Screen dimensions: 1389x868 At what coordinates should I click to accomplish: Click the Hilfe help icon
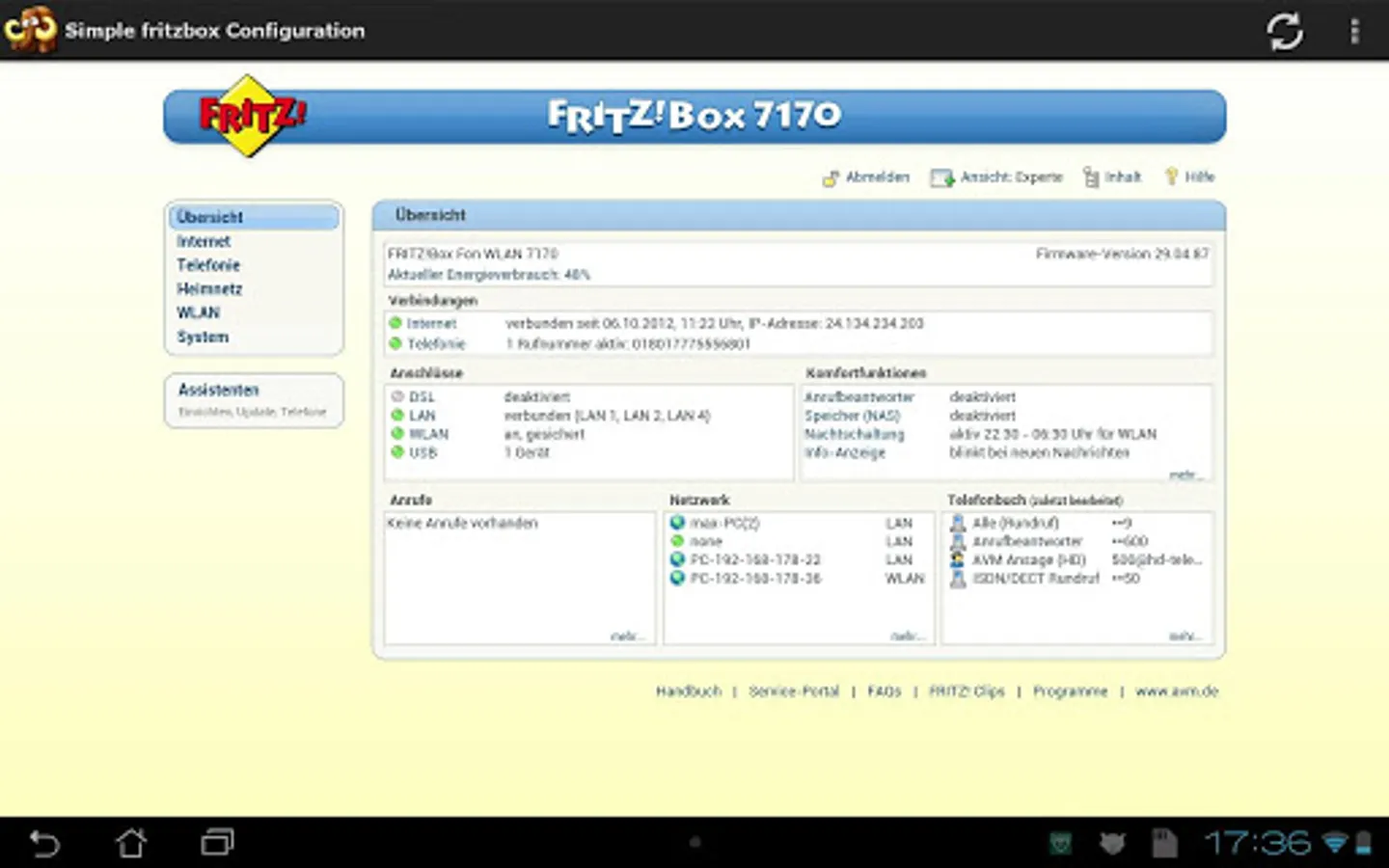pos(1171,176)
